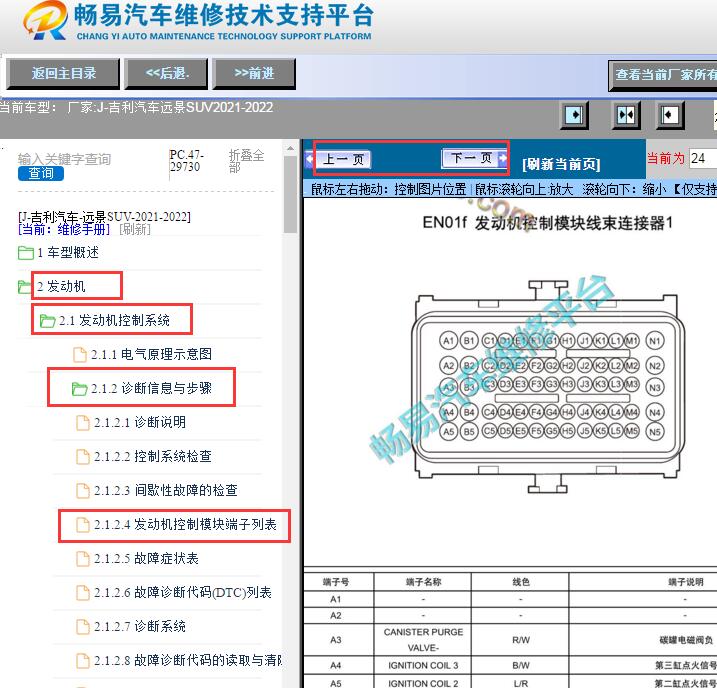
Task: Click the sidebar scrollbar up arrow
Action: (290, 149)
